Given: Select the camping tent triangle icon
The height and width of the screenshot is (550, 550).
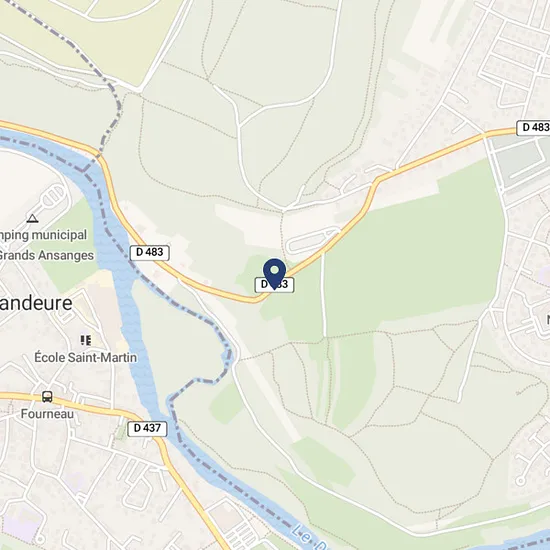Looking at the screenshot, I should (x=33, y=219).
